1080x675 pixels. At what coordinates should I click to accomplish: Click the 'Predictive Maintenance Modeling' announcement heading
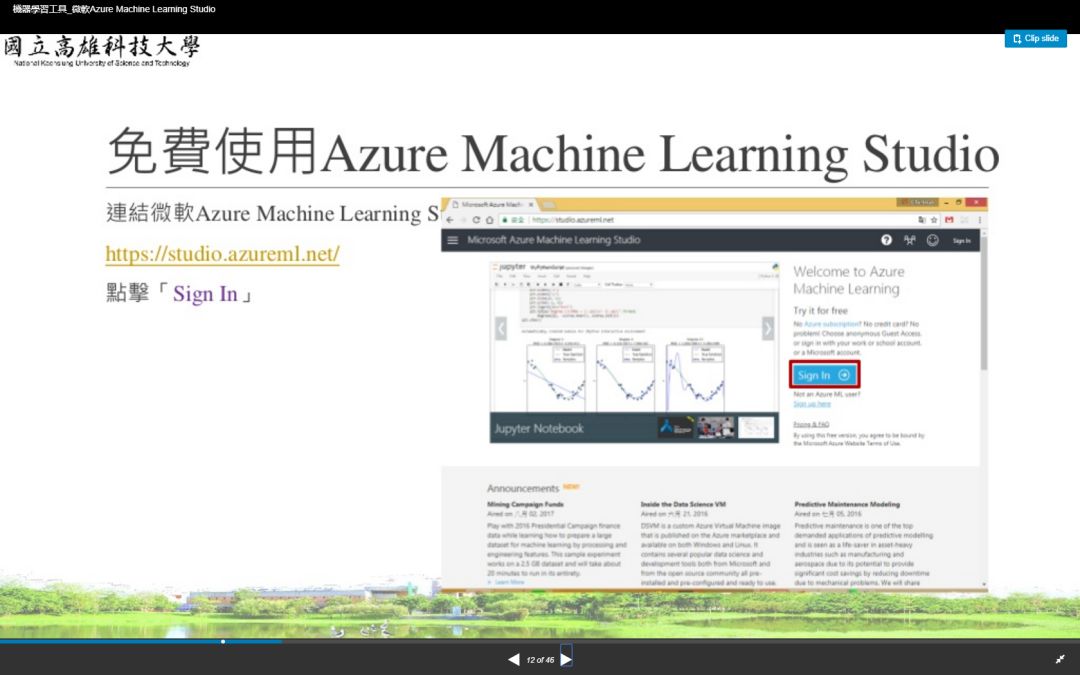click(x=847, y=504)
